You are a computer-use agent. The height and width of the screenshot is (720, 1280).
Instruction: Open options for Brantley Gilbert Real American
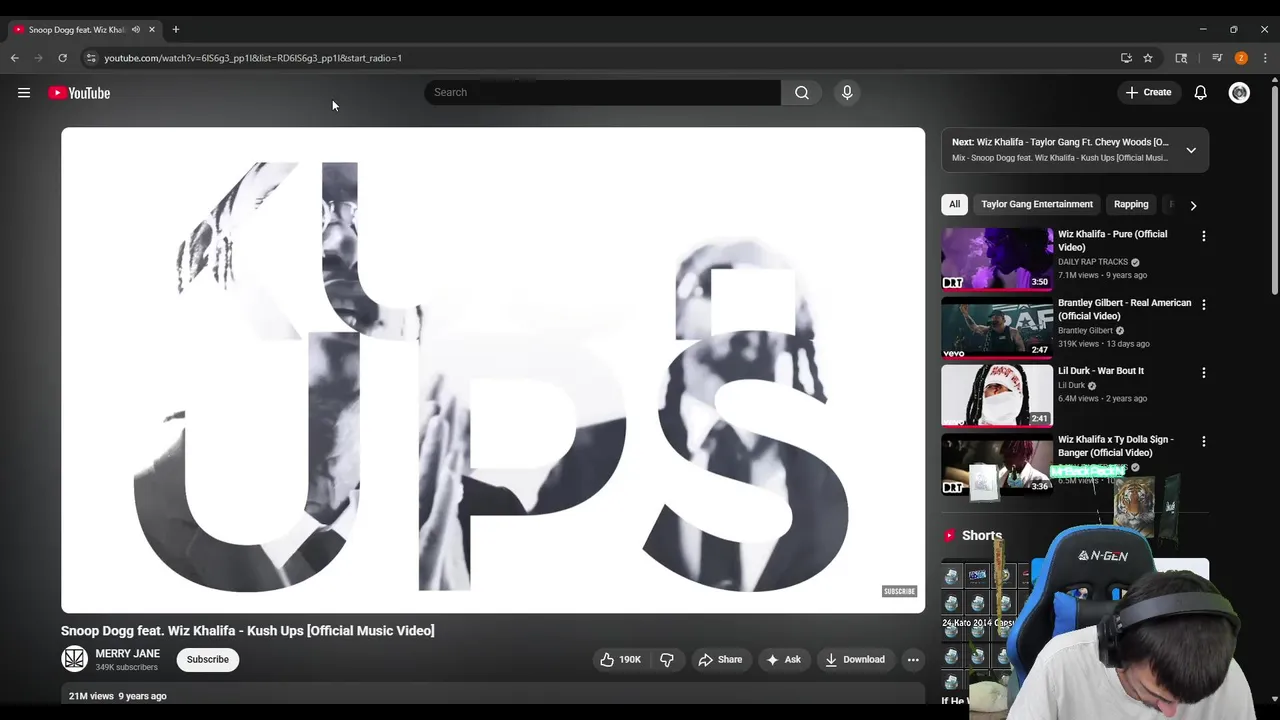click(x=1204, y=304)
